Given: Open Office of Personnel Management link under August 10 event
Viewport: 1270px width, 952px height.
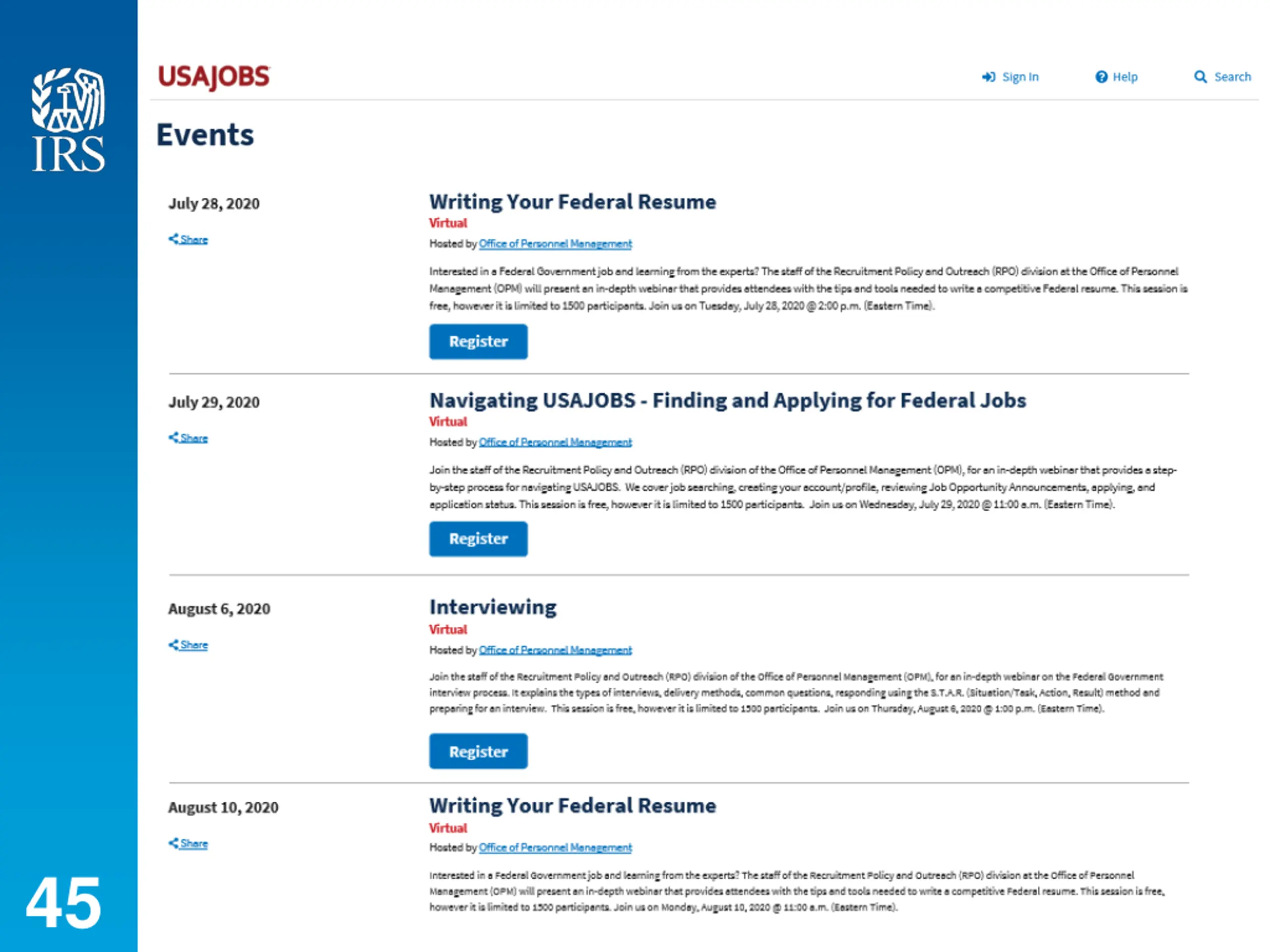Looking at the screenshot, I should point(555,847).
